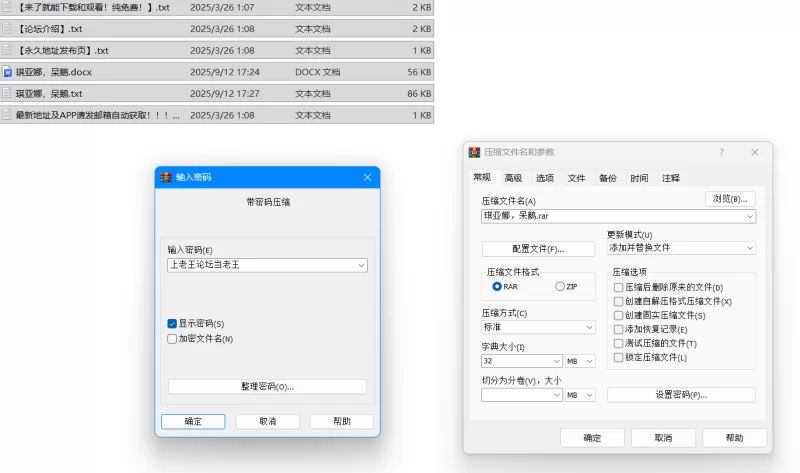
Task: Select the ZIP format radio button
Action: coord(560,286)
